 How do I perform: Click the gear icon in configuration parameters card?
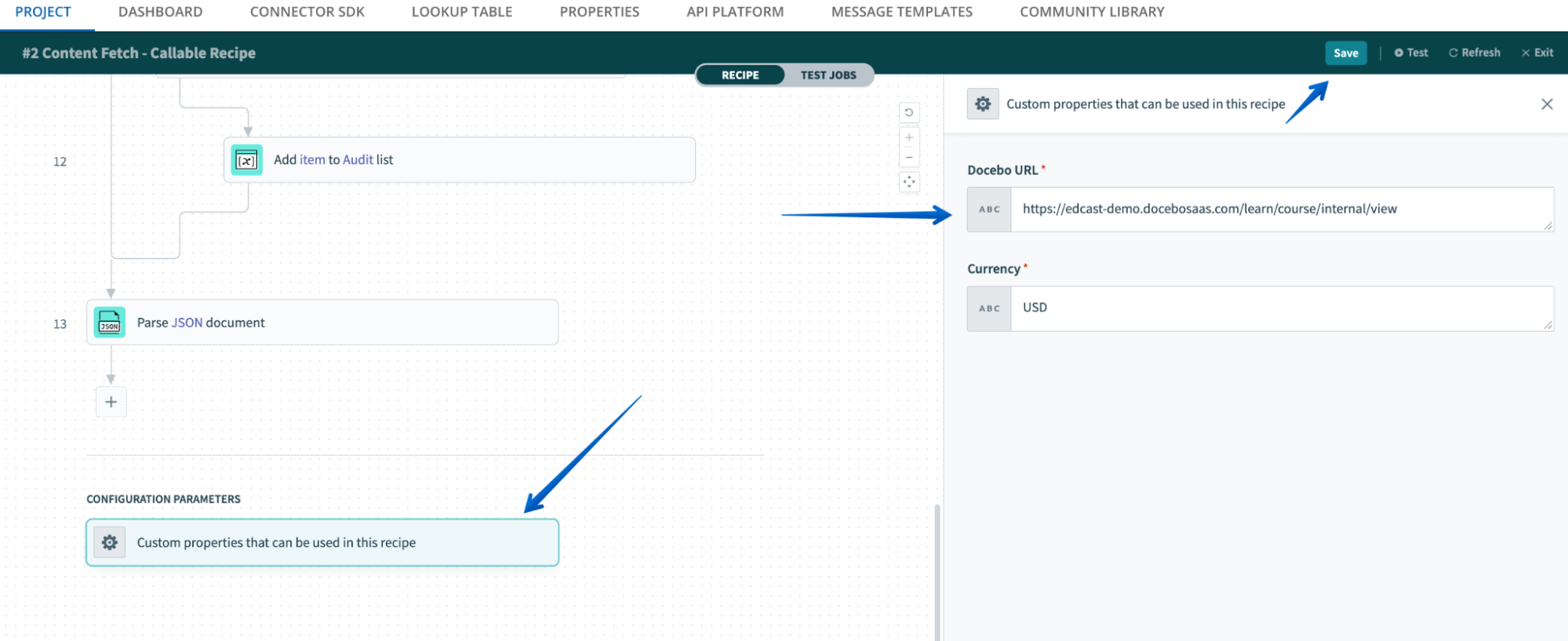[110, 542]
